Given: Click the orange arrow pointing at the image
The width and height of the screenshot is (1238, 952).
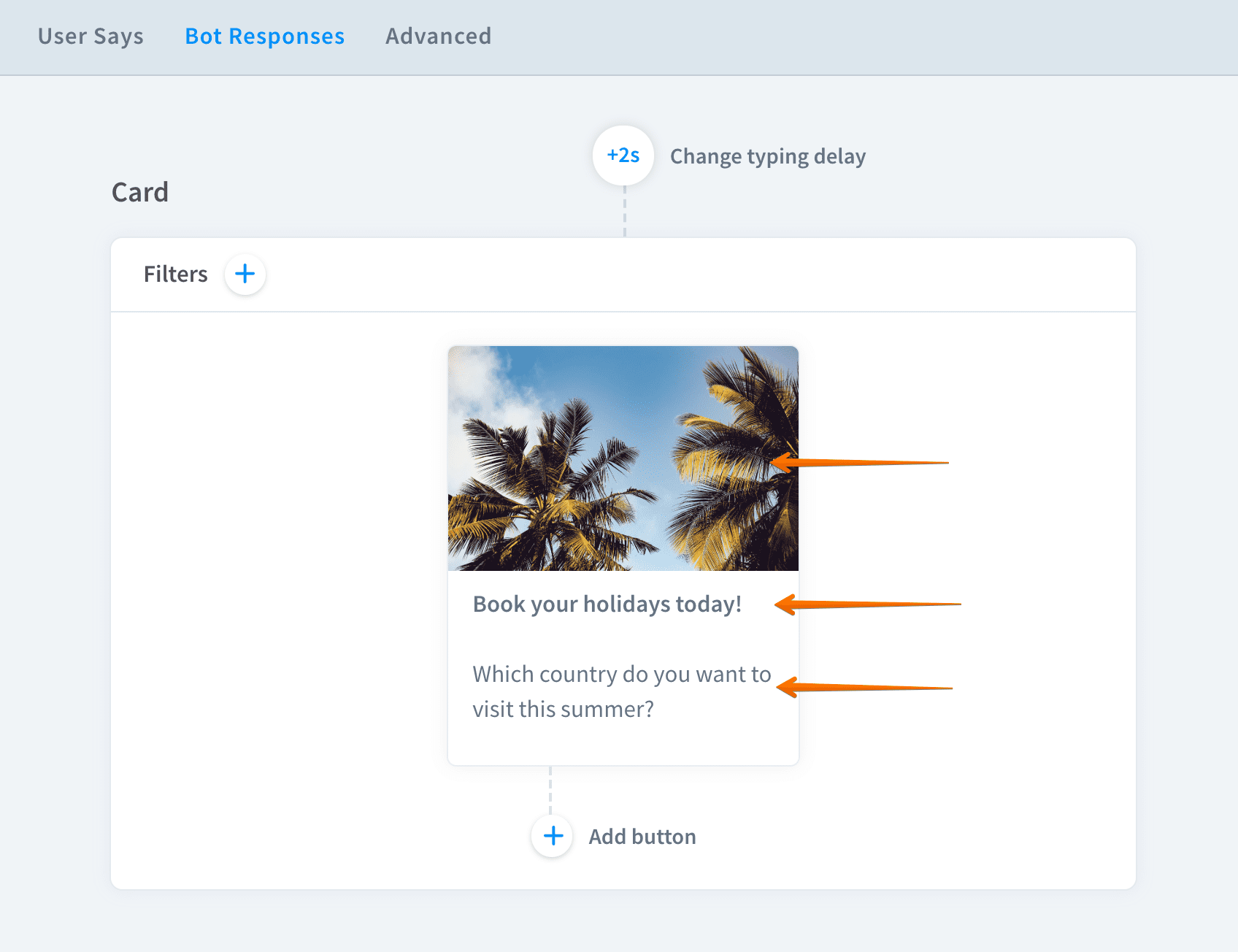Looking at the screenshot, I should pos(860,463).
